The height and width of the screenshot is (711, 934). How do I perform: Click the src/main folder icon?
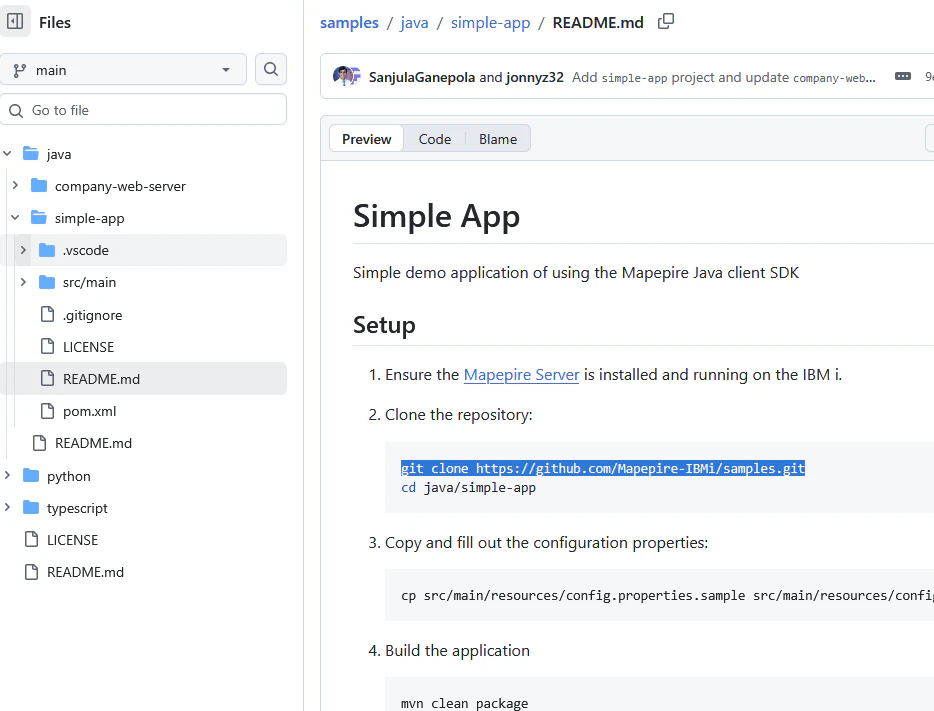click(47, 282)
